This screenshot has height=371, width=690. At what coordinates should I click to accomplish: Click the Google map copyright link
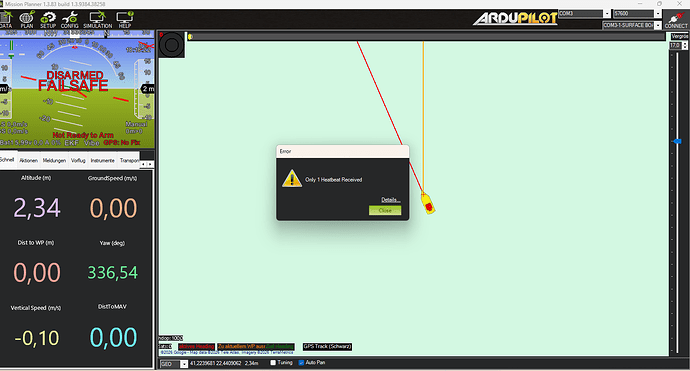point(227,353)
